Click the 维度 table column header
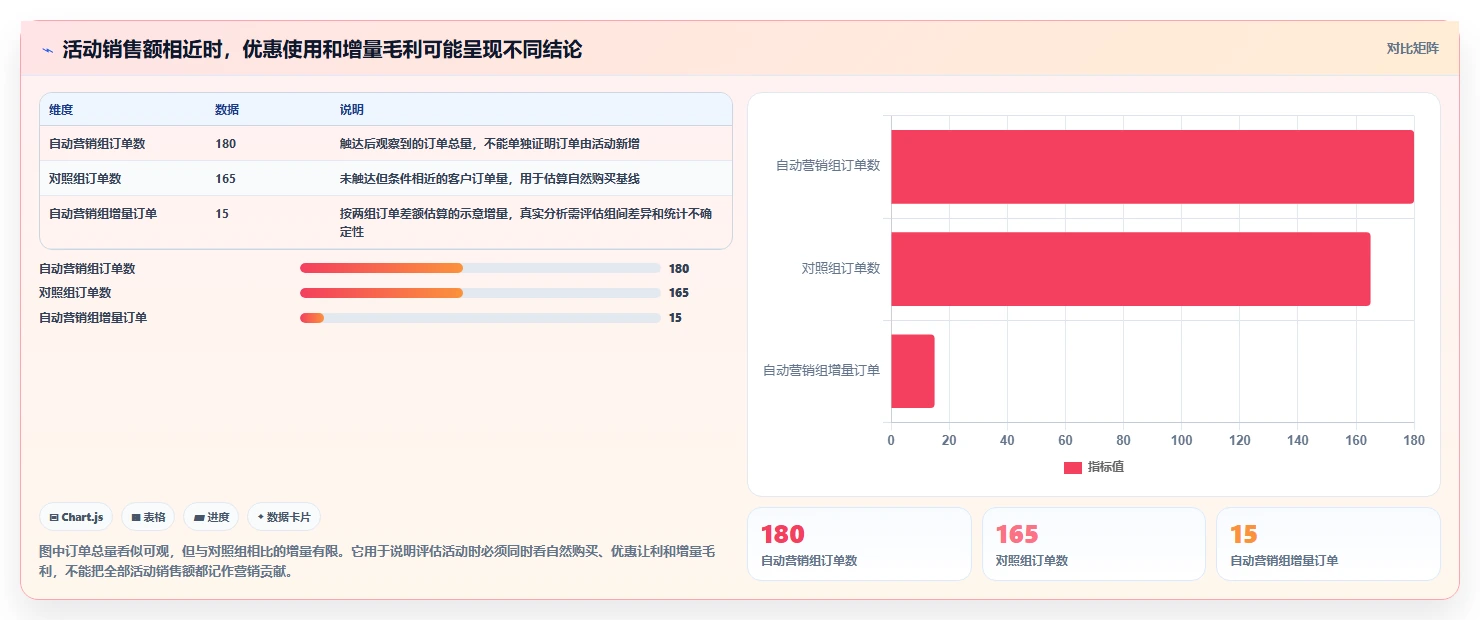The width and height of the screenshot is (1480, 620). click(61, 110)
